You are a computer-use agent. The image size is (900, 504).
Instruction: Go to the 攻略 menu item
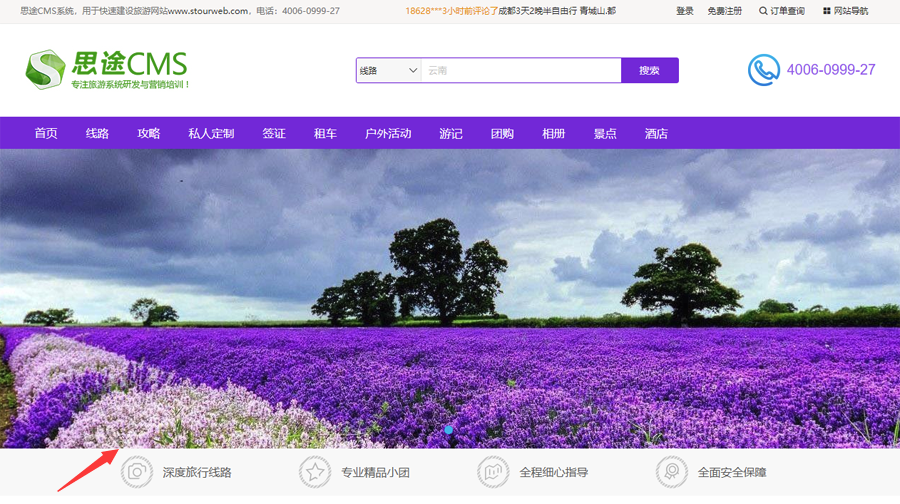point(149,134)
